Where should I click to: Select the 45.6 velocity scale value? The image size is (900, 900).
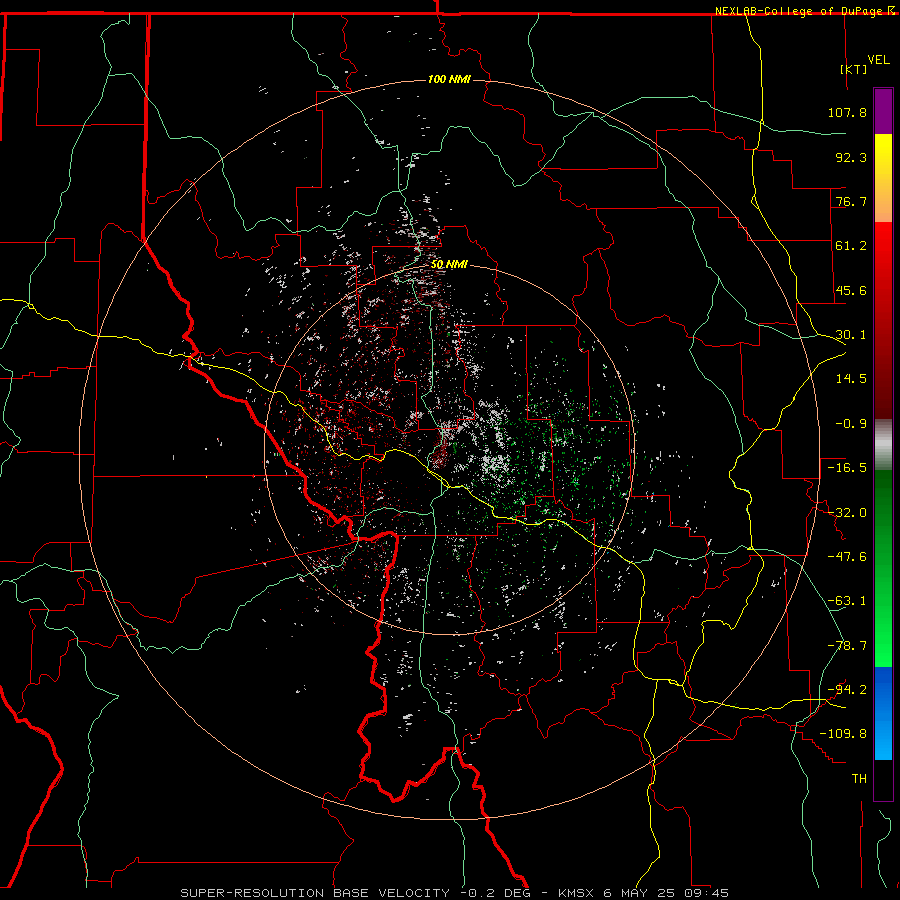(x=851, y=290)
